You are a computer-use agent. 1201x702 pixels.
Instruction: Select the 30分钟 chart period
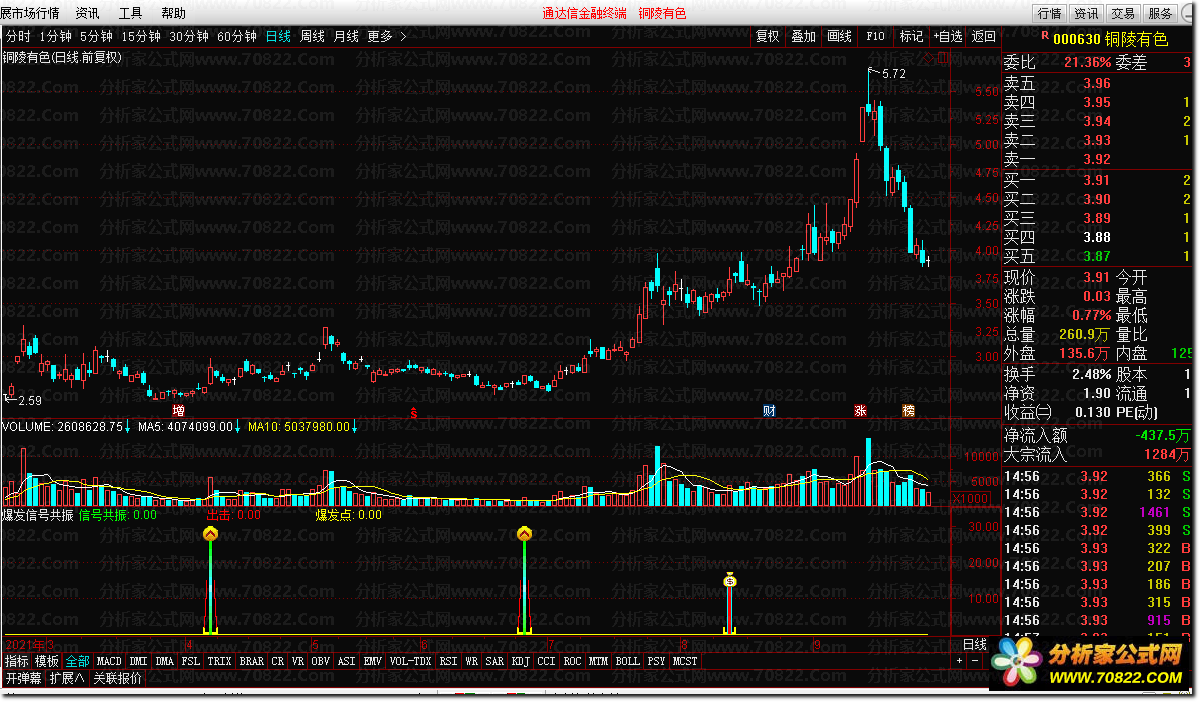189,36
